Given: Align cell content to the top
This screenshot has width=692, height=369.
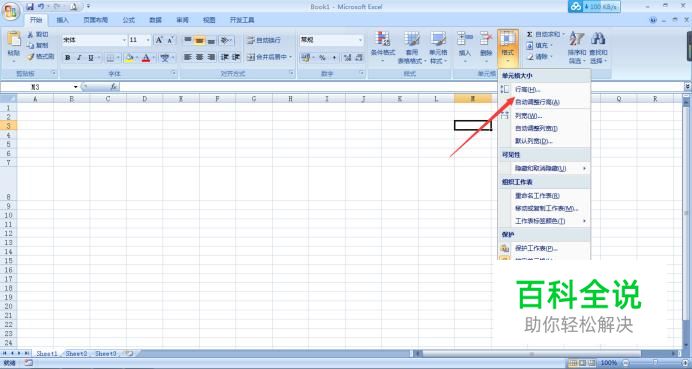Looking at the screenshot, I should pos(188,40).
